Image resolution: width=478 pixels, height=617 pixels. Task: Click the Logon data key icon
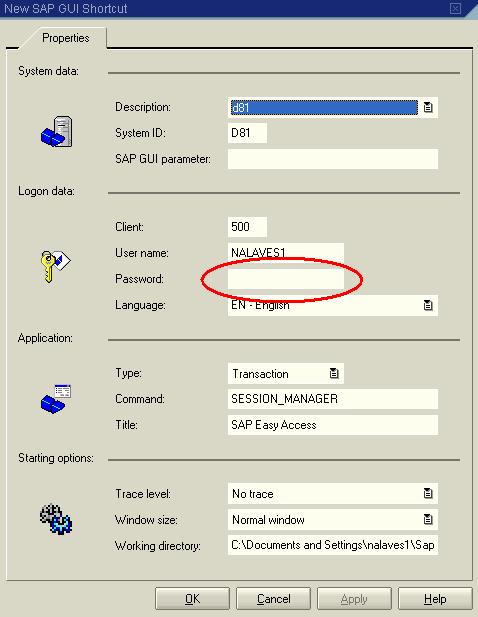point(56,266)
